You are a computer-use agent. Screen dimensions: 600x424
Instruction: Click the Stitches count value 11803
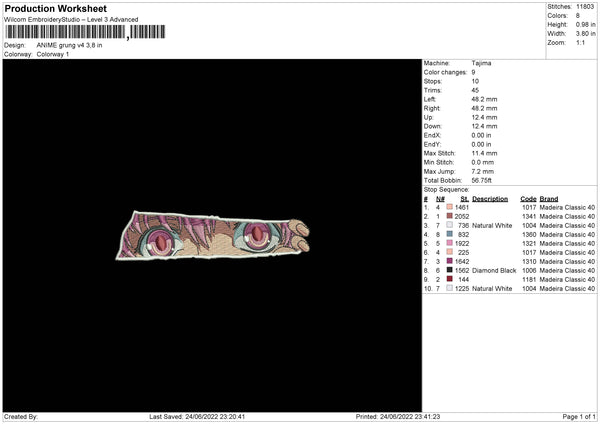(585, 7)
